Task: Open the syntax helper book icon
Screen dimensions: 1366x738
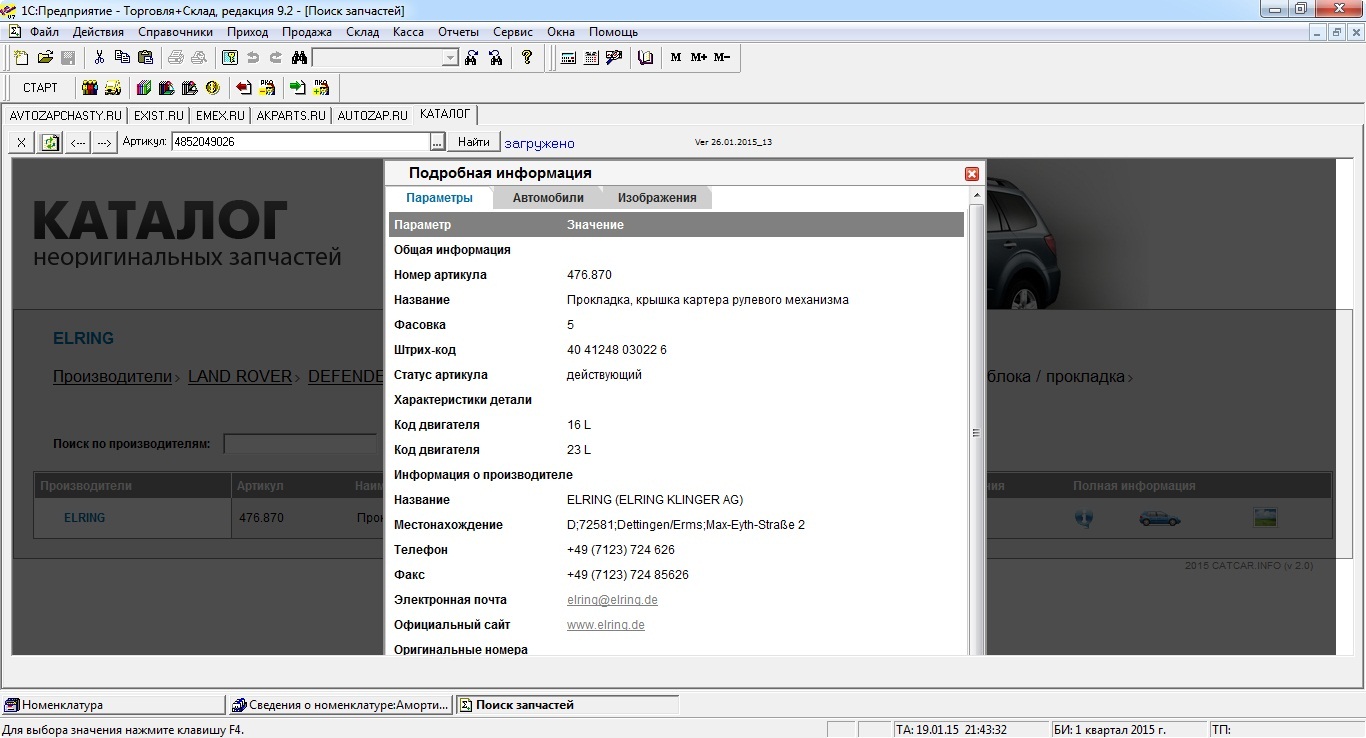Action: click(x=645, y=58)
